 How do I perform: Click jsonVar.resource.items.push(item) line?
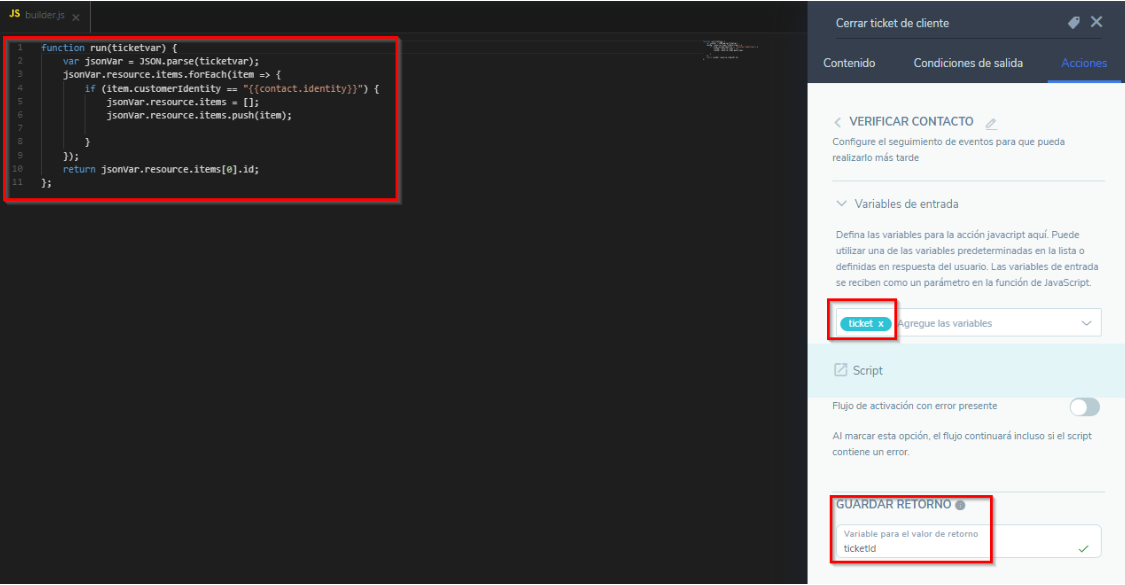(x=199, y=116)
